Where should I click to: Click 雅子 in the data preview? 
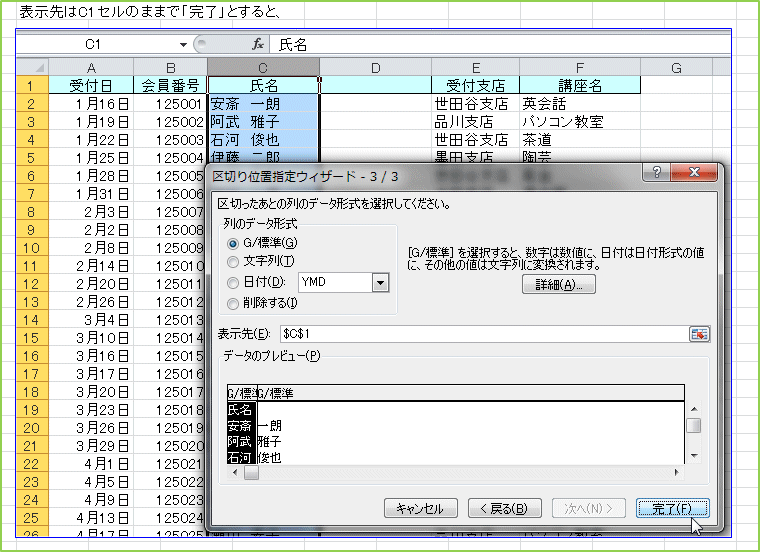[x=269, y=442]
